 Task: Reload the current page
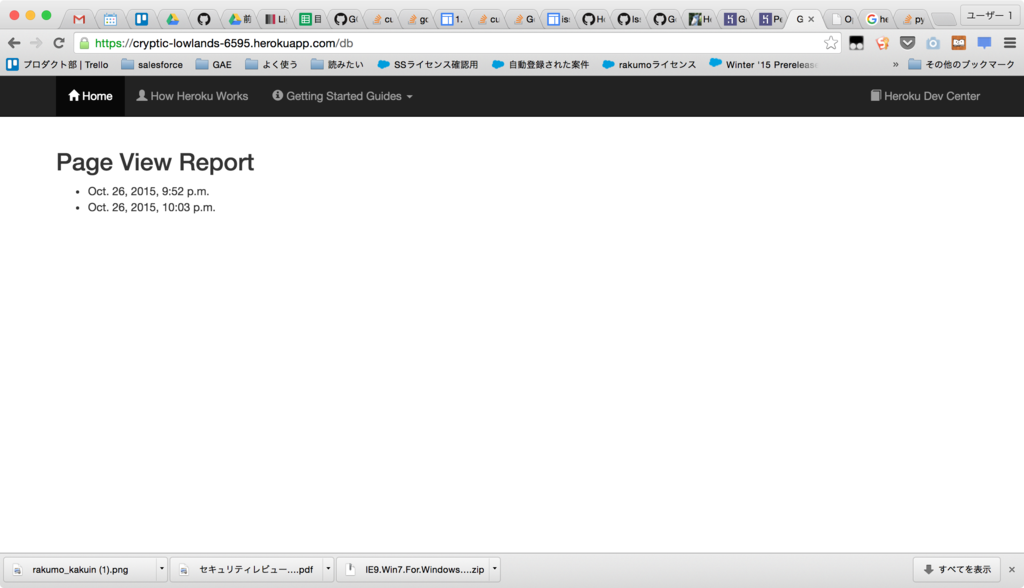coord(57,44)
